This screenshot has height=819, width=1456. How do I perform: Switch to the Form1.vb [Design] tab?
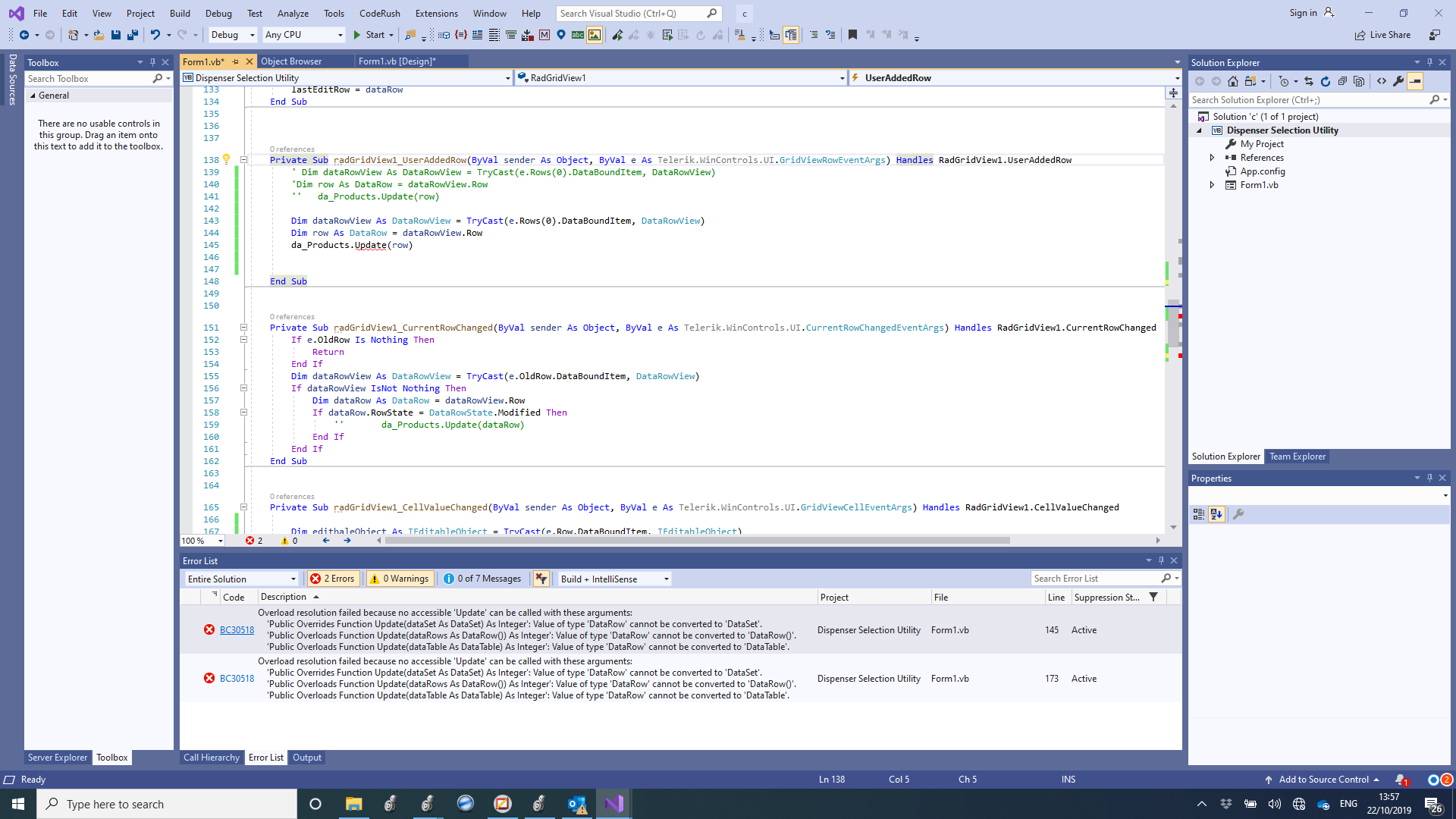coord(397,61)
